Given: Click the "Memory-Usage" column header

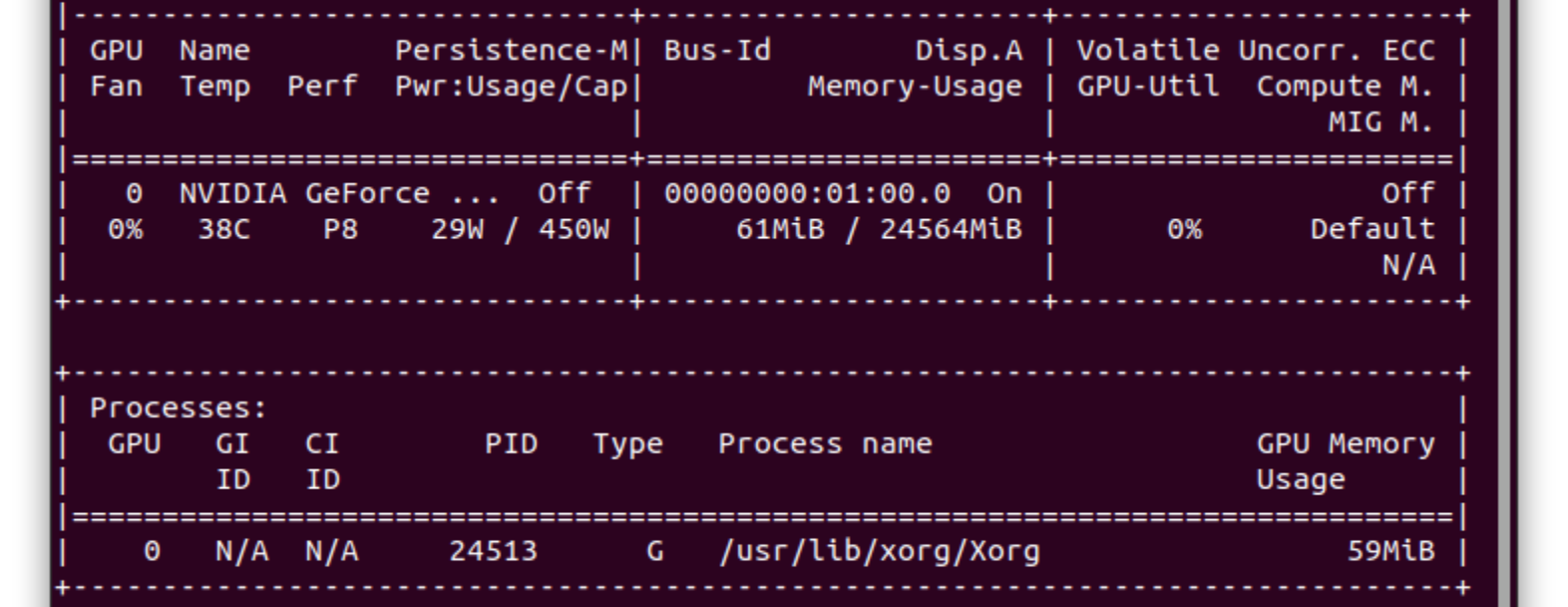Looking at the screenshot, I should [x=915, y=87].
